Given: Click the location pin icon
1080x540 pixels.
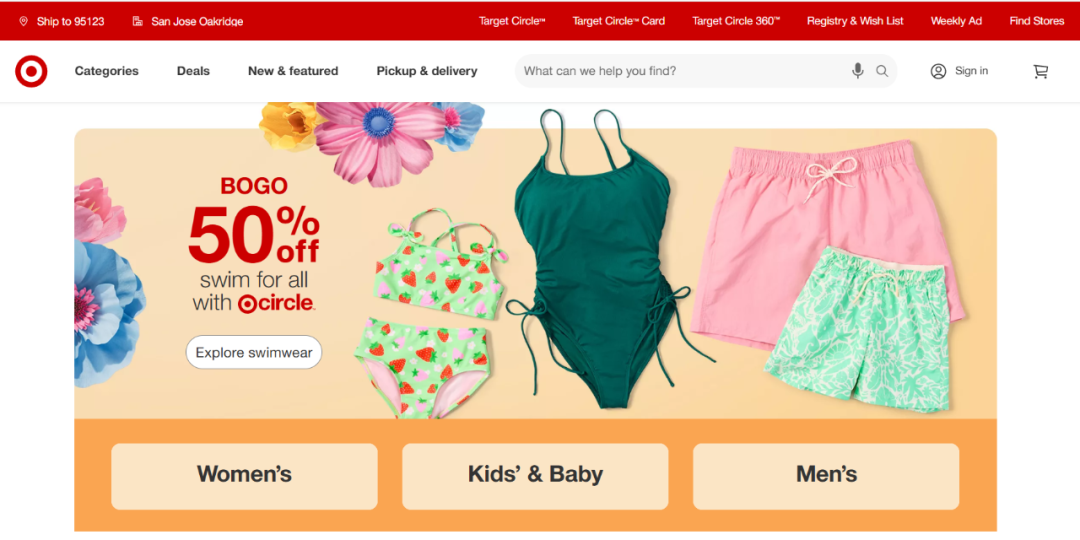Looking at the screenshot, I should click(23, 21).
